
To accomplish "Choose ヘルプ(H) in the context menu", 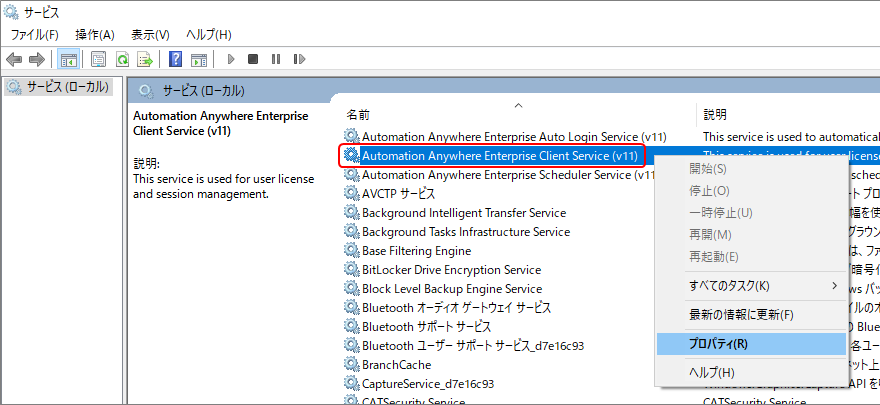I will pyautogui.click(x=751, y=372).
